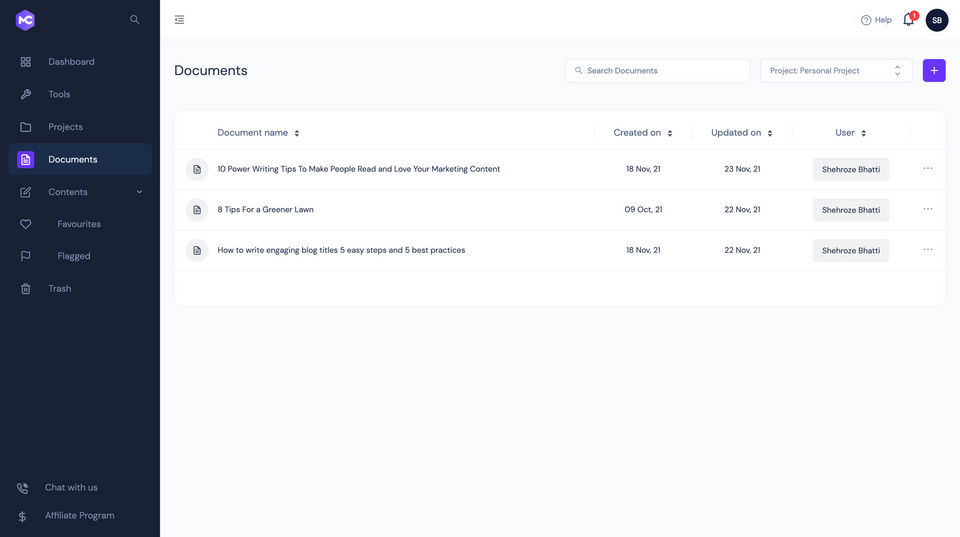Open the Affiliate Program link
The width and height of the screenshot is (960, 537).
tap(80, 516)
